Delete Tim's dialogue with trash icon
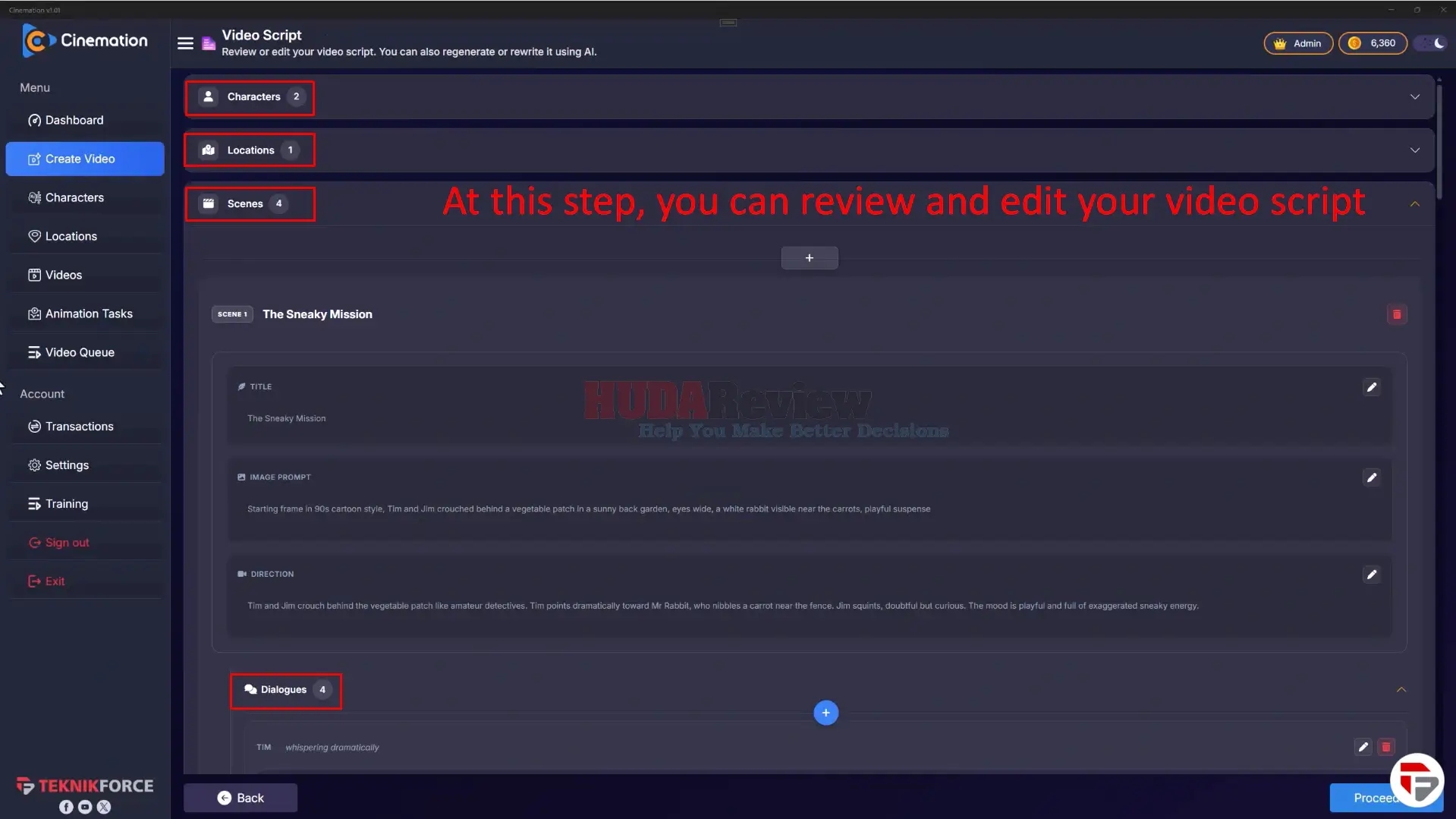 [1385, 747]
